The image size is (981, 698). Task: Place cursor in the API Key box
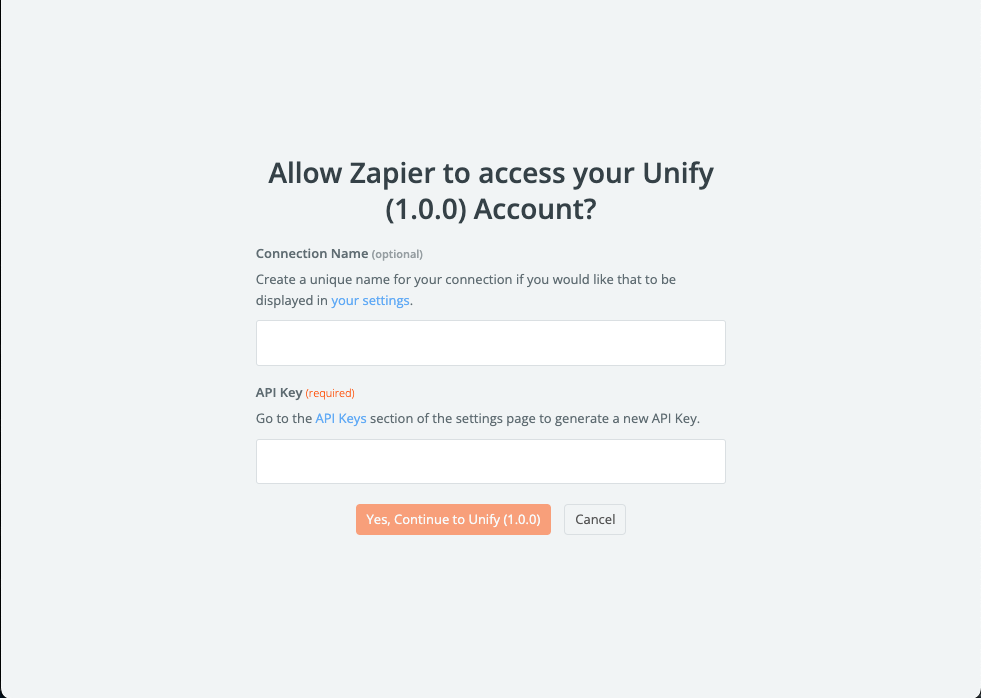[x=490, y=461]
